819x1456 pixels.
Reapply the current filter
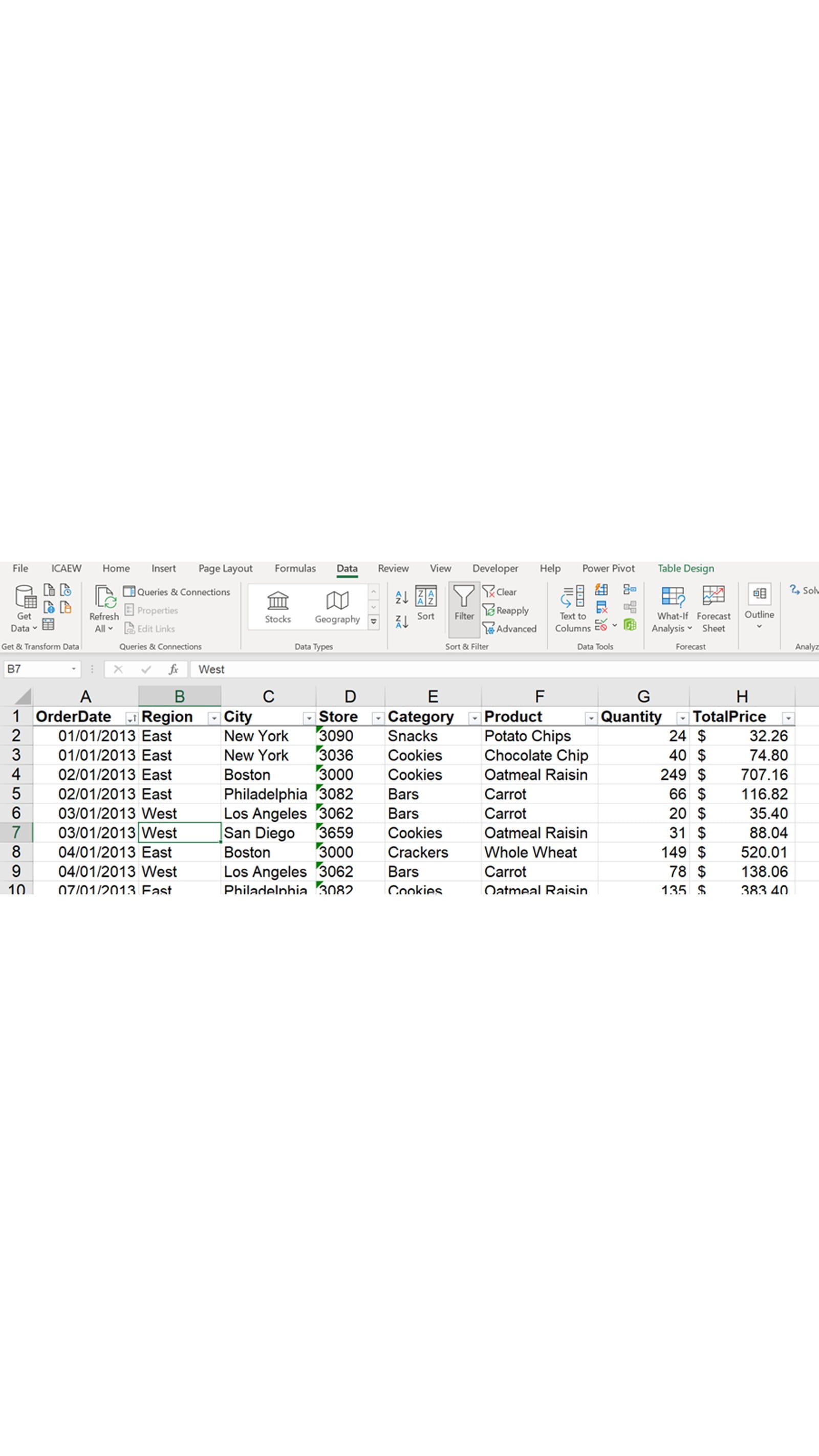(x=506, y=610)
